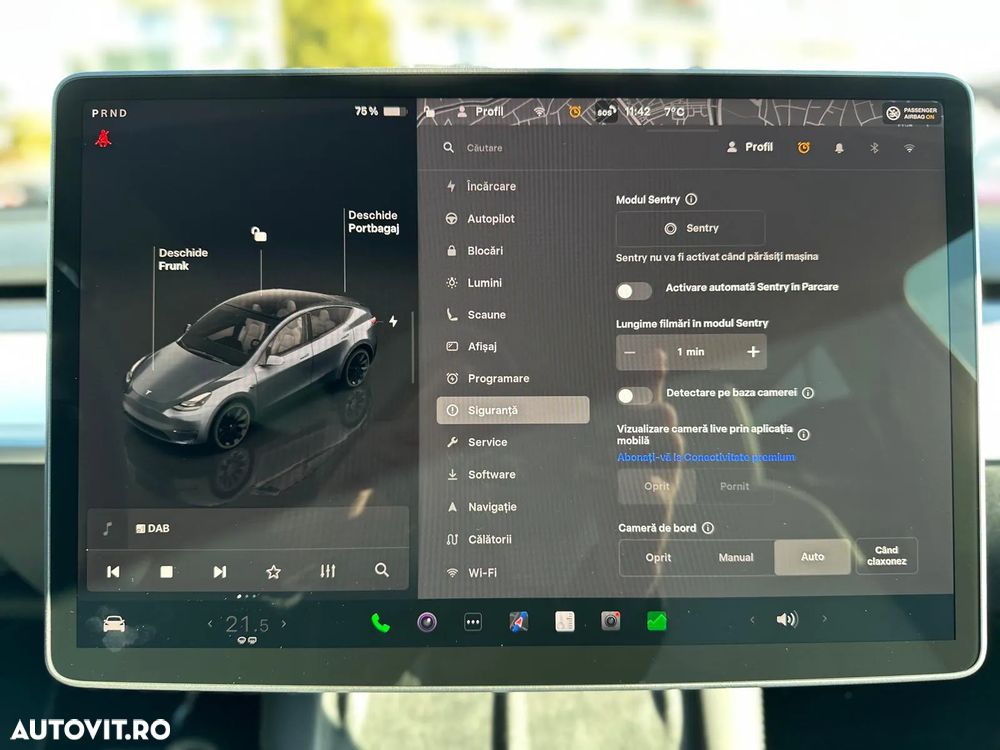
Task: Tap the volume speaker icon
Action: point(787,619)
